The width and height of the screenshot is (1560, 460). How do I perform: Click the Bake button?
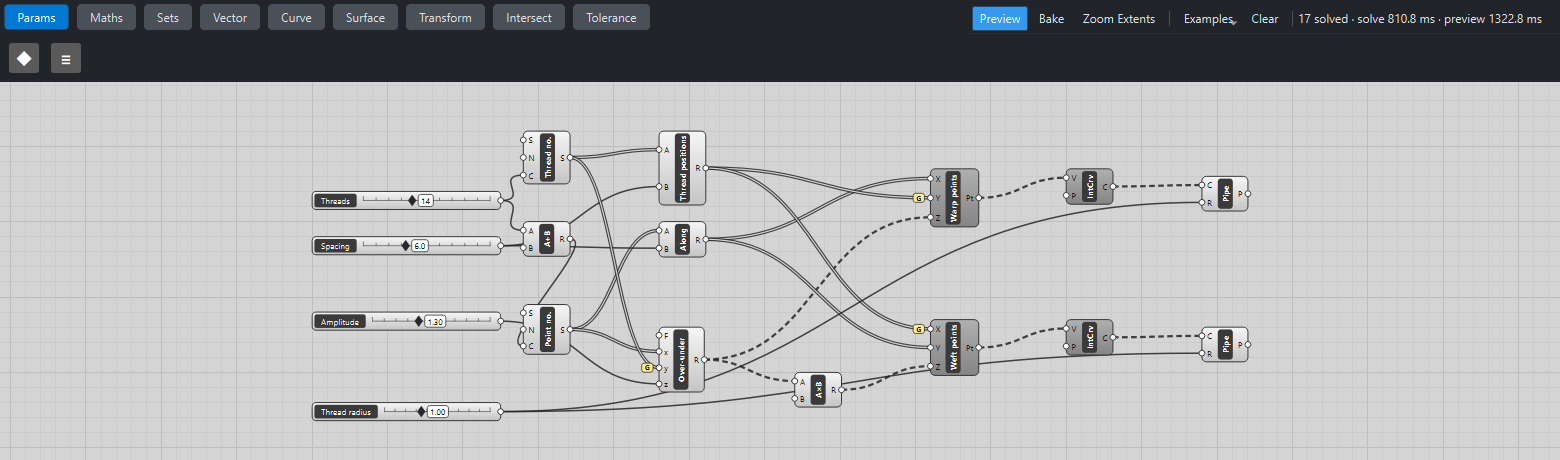tap(1051, 19)
